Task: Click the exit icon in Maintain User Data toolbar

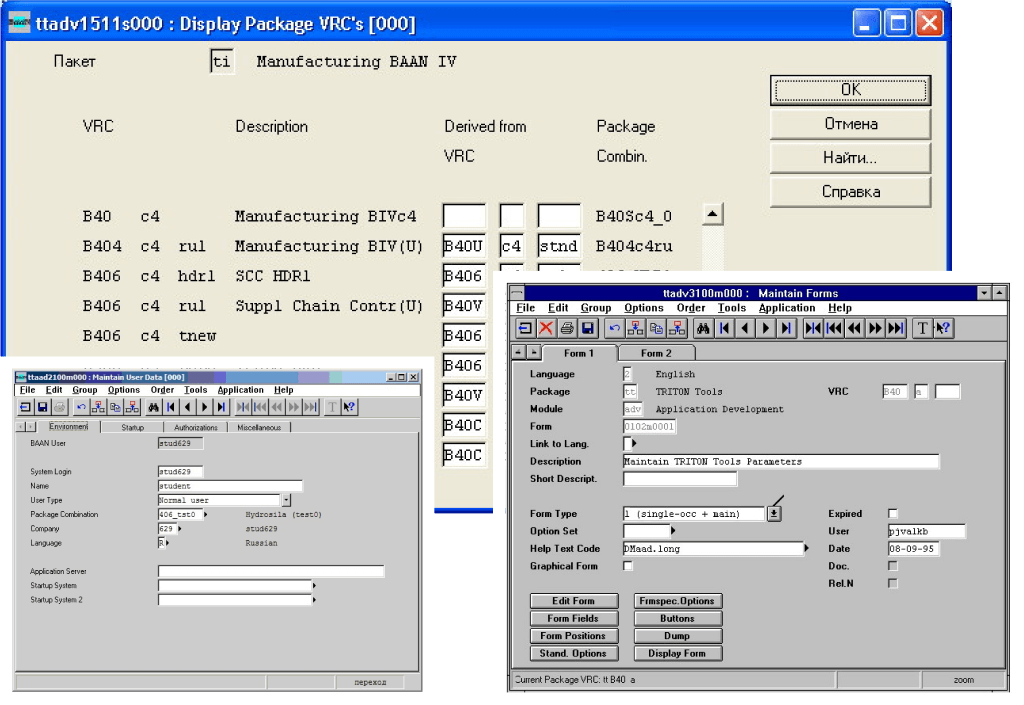Action: click(x=25, y=407)
